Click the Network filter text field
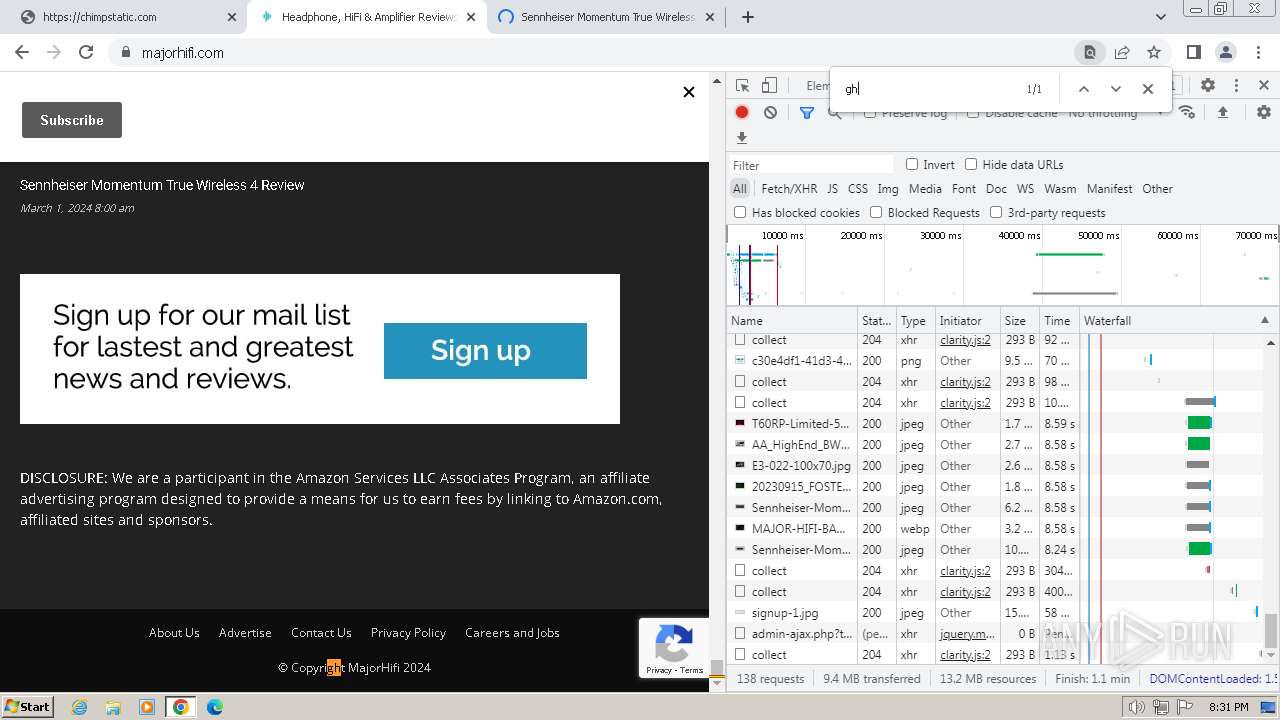Viewport: 1280px width, 720px height. 811,165
